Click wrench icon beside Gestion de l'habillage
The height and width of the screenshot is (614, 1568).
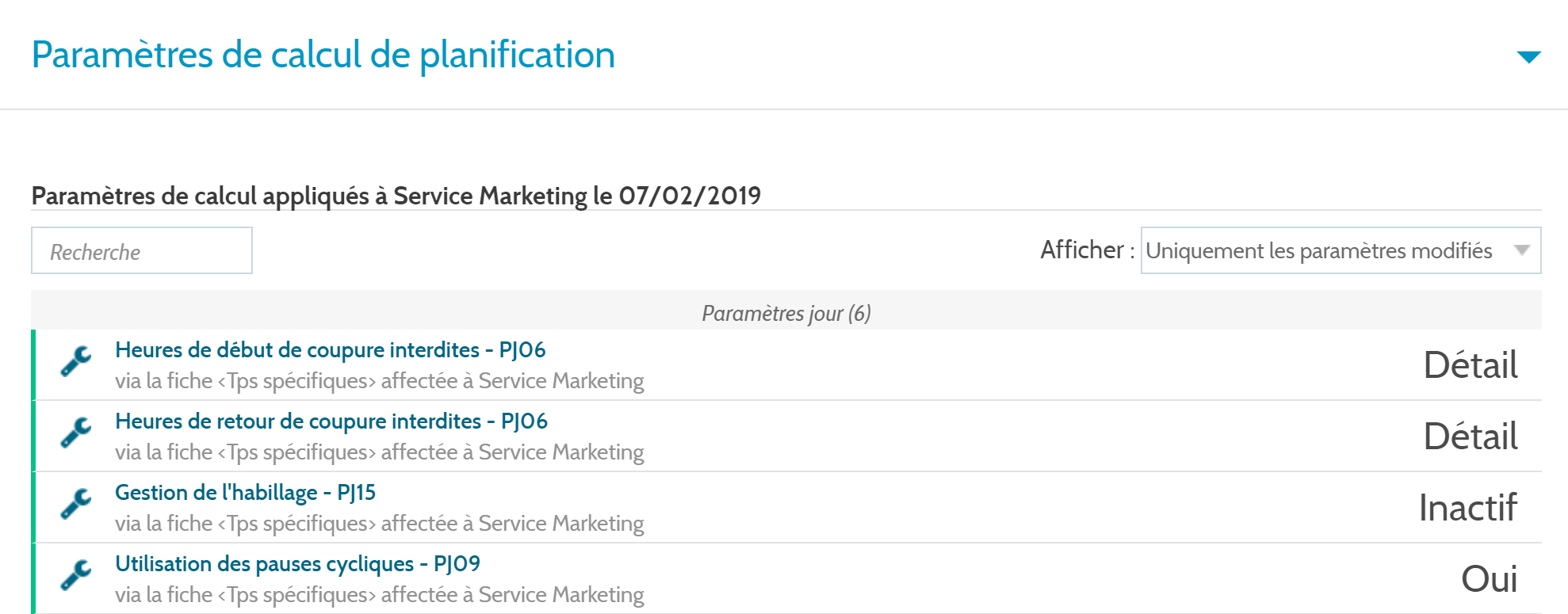click(x=76, y=505)
